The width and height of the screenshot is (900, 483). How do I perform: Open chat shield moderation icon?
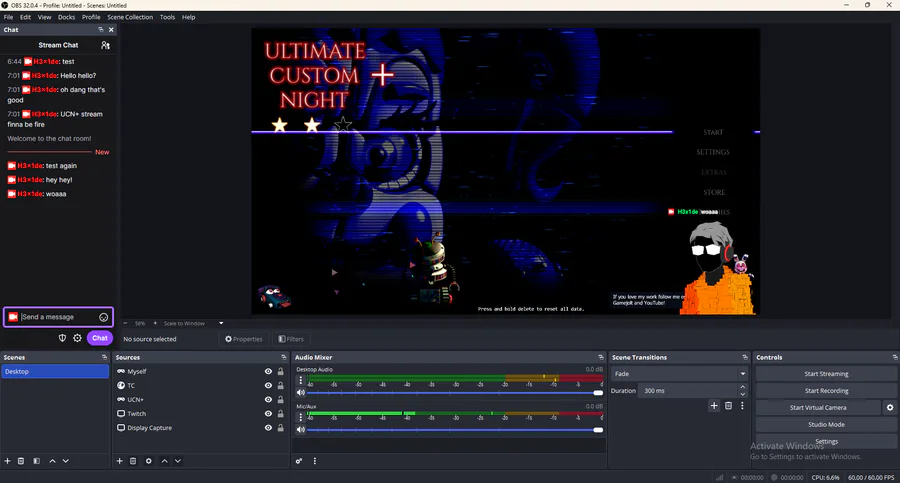point(63,338)
